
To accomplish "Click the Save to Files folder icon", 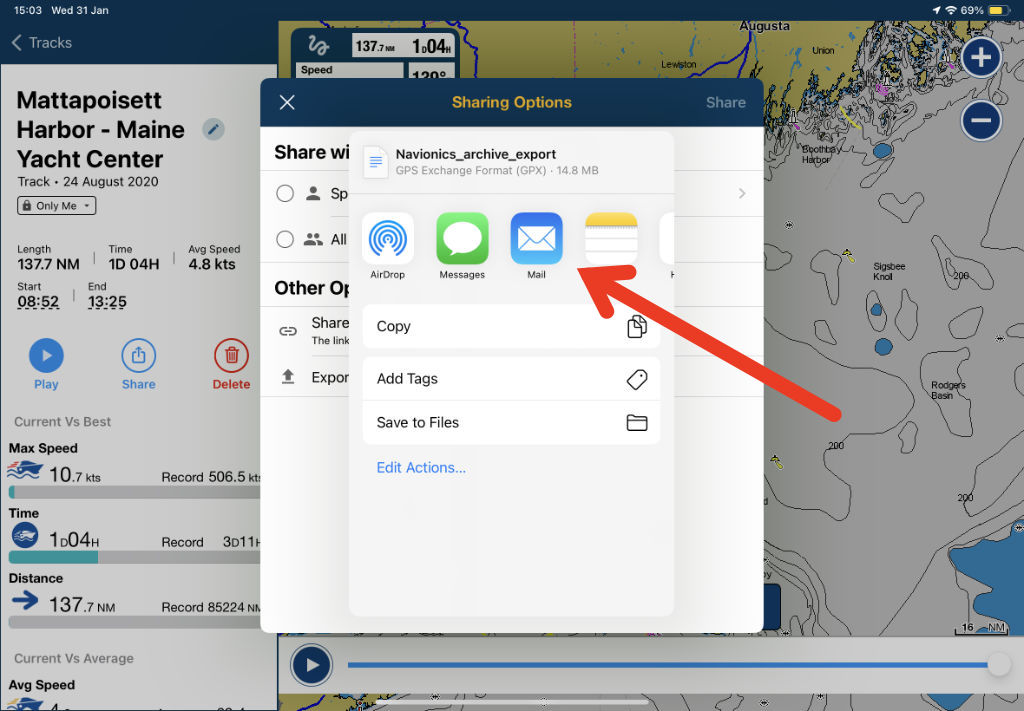I will [637, 423].
